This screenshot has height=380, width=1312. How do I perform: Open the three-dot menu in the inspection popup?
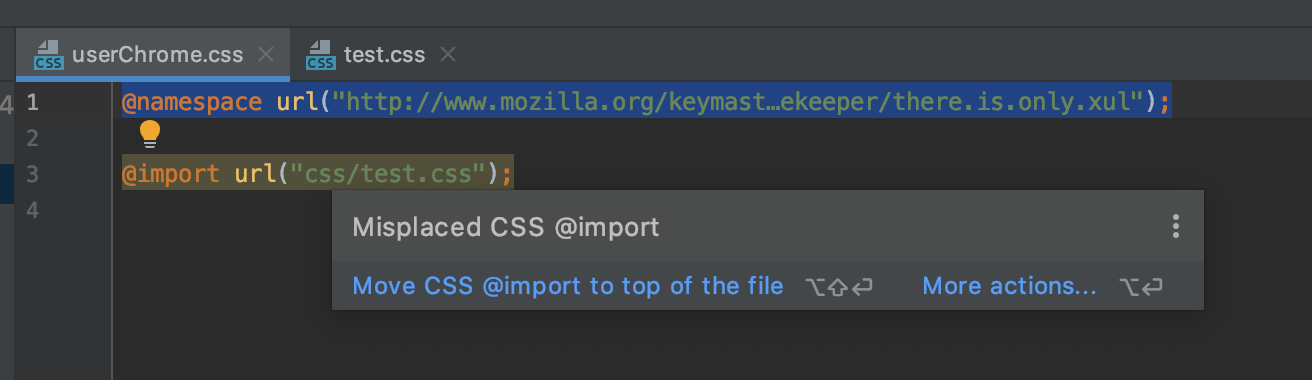coord(1176,226)
